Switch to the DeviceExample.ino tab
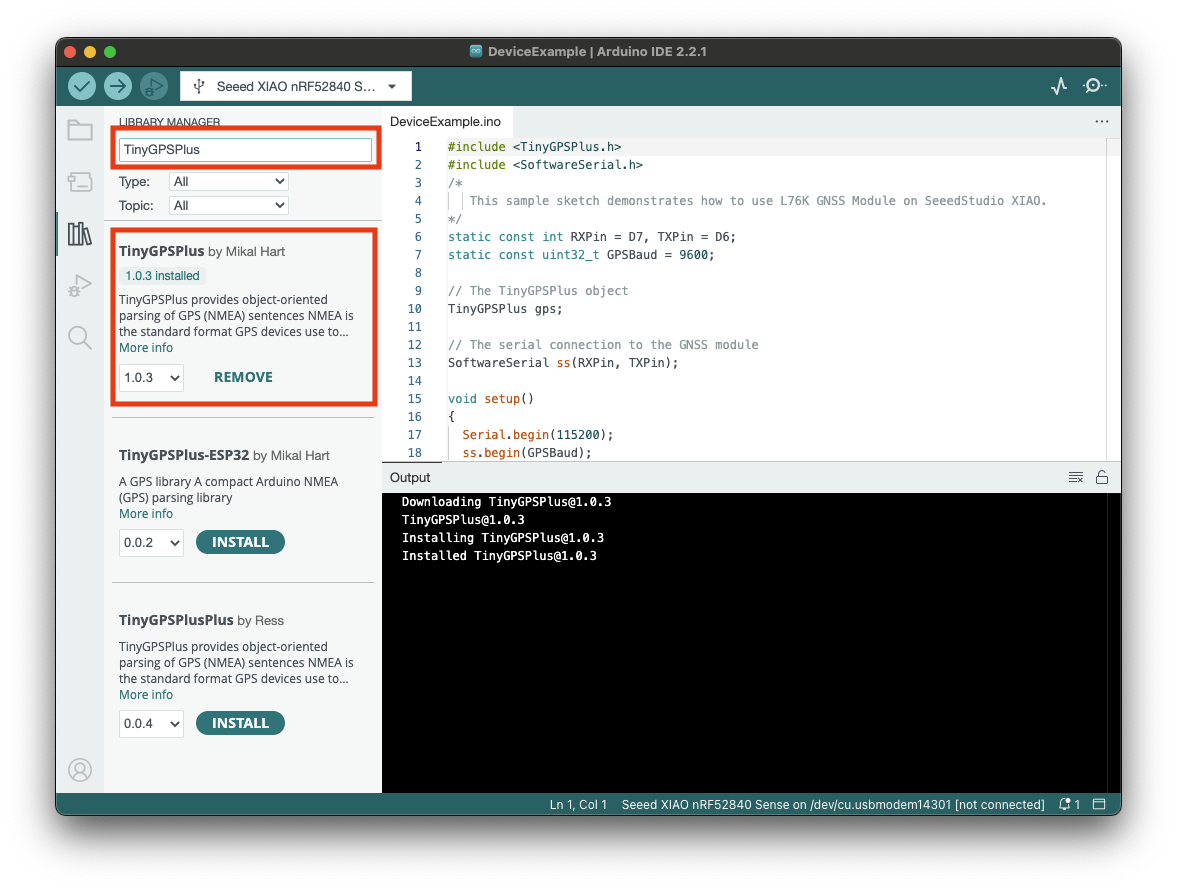The image size is (1177, 889). tap(445, 122)
